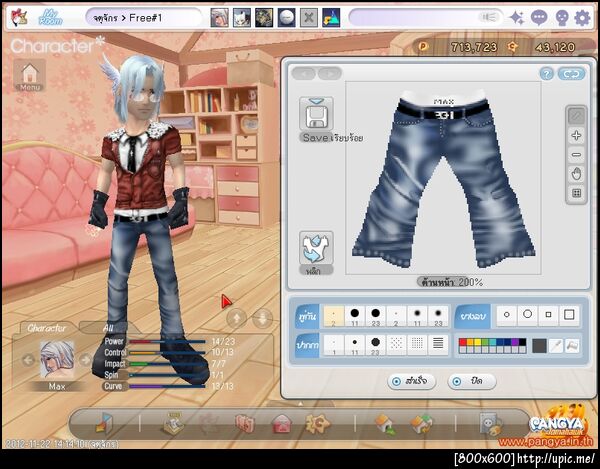Select soft brush size 23
The height and width of the screenshot is (469, 600).
438,316
